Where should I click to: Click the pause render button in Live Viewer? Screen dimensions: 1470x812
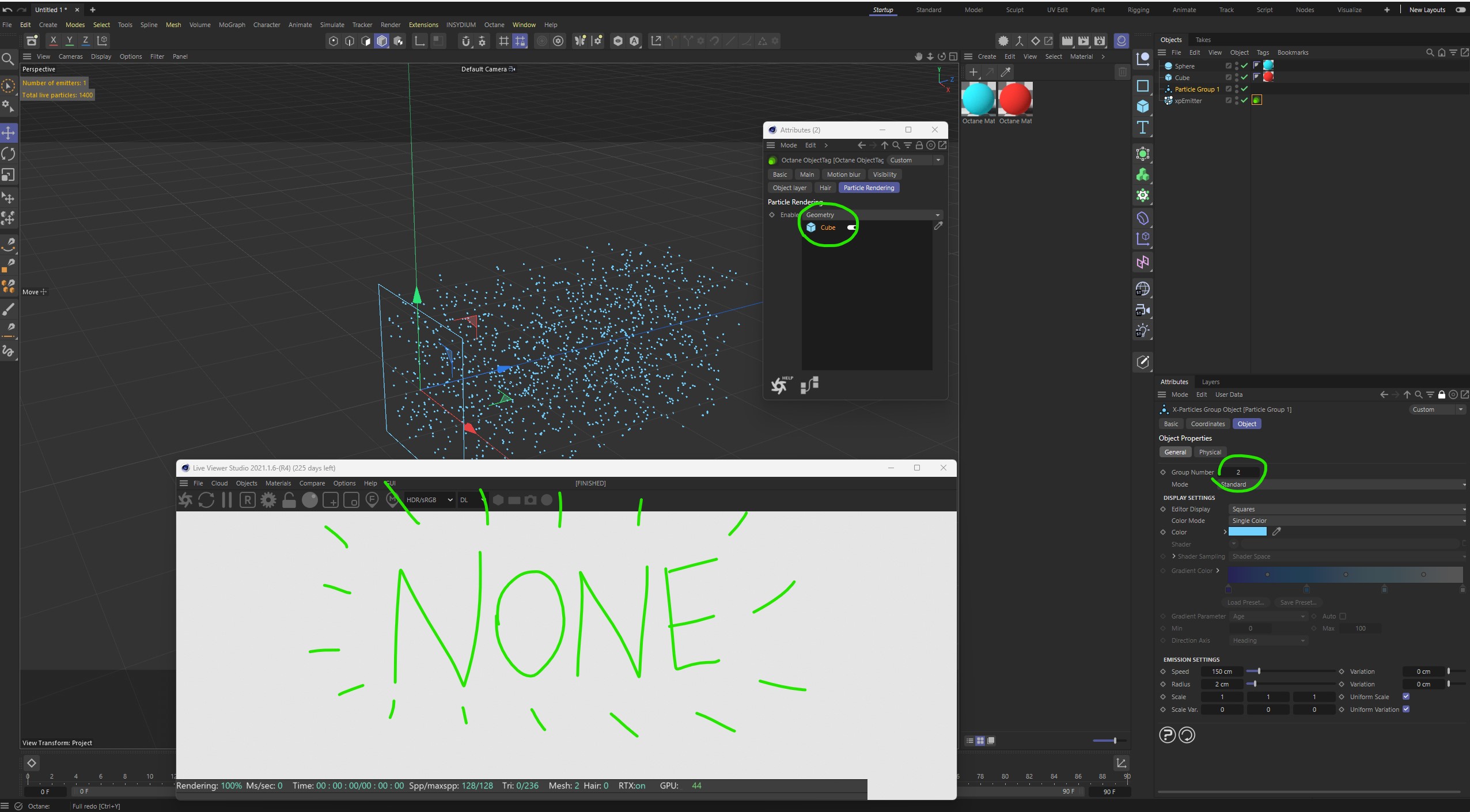[x=227, y=500]
